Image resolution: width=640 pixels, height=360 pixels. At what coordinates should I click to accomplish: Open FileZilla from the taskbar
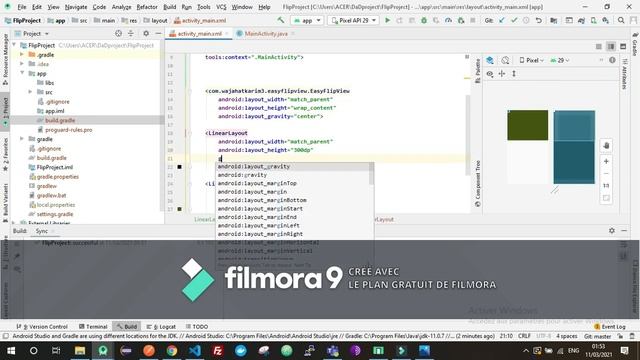[218, 351]
